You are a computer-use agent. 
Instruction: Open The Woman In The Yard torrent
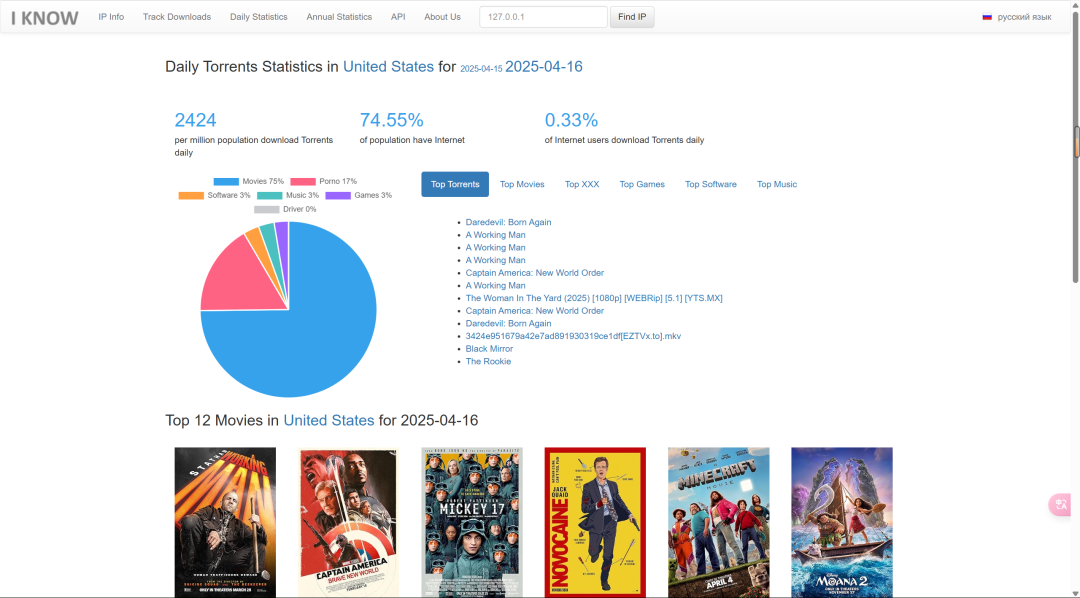pyautogui.click(x=594, y=298)
